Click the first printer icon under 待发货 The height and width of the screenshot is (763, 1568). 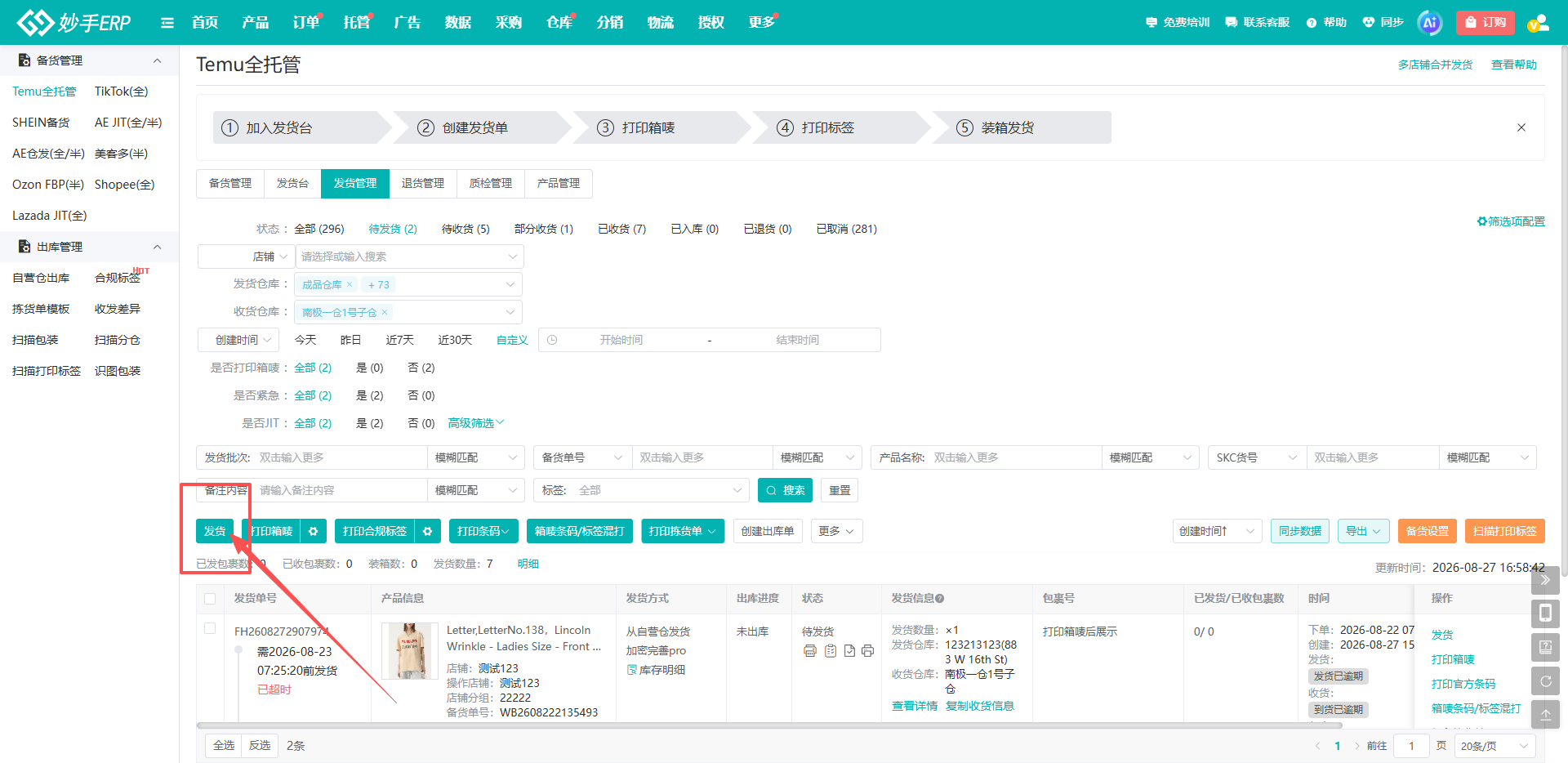tap(810, 651)
